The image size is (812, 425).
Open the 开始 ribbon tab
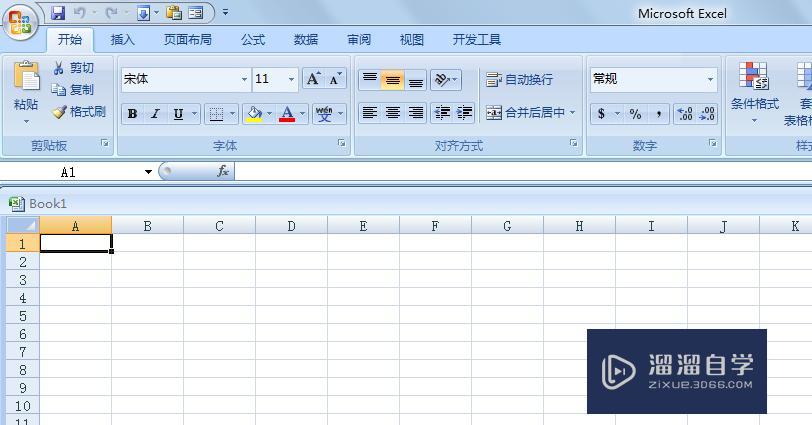pos(70,40)
